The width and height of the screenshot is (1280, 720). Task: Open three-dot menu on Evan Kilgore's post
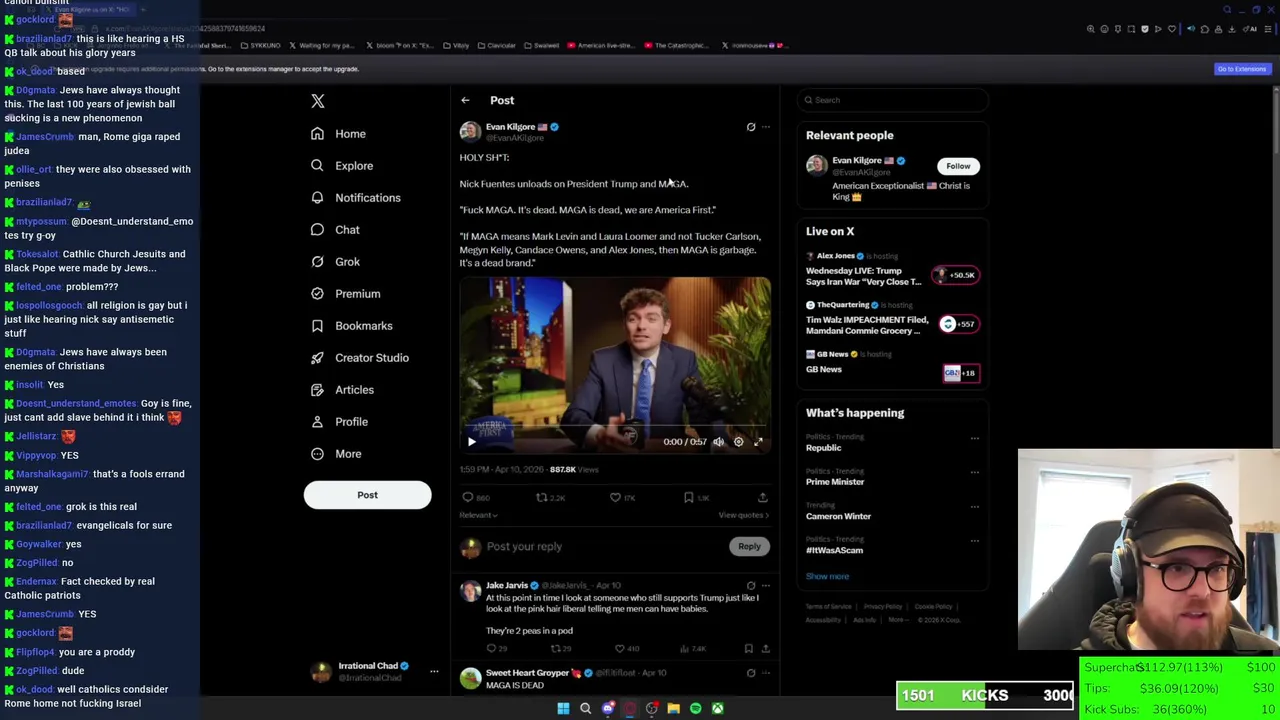click(766, 127)
